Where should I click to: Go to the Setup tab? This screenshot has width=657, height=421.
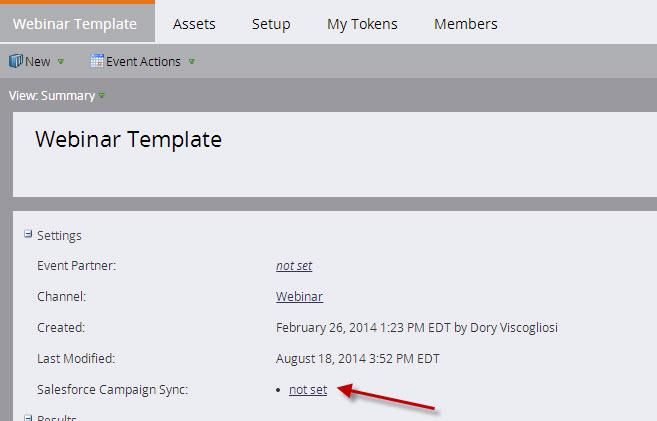(271, 23)
